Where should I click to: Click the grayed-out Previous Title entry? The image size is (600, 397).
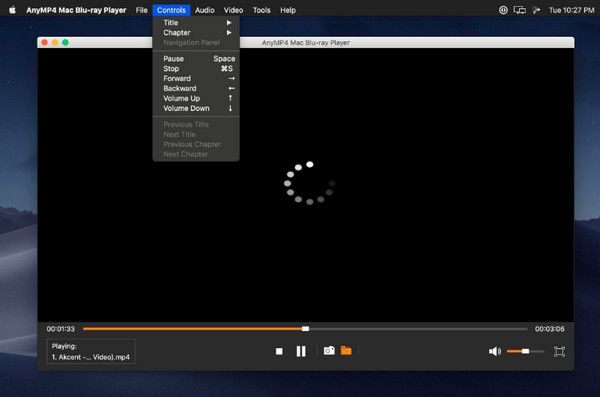(196, 124)
